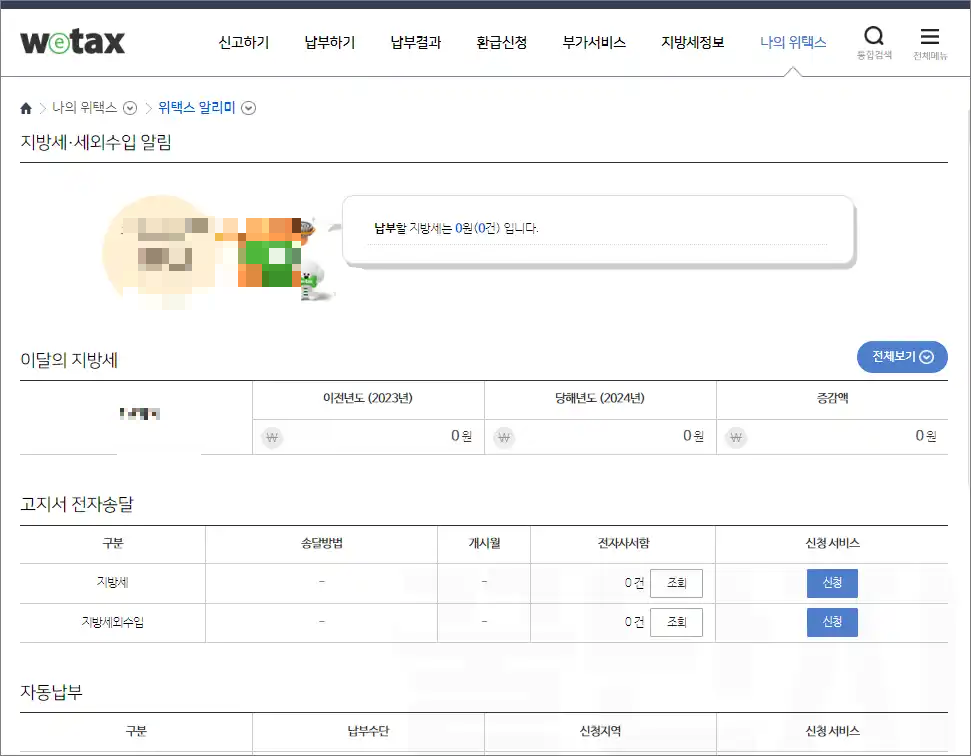The width and height of the screenshot is (971, 756).
Task: Click the won currency icon under 증감액
Action: 735,437
